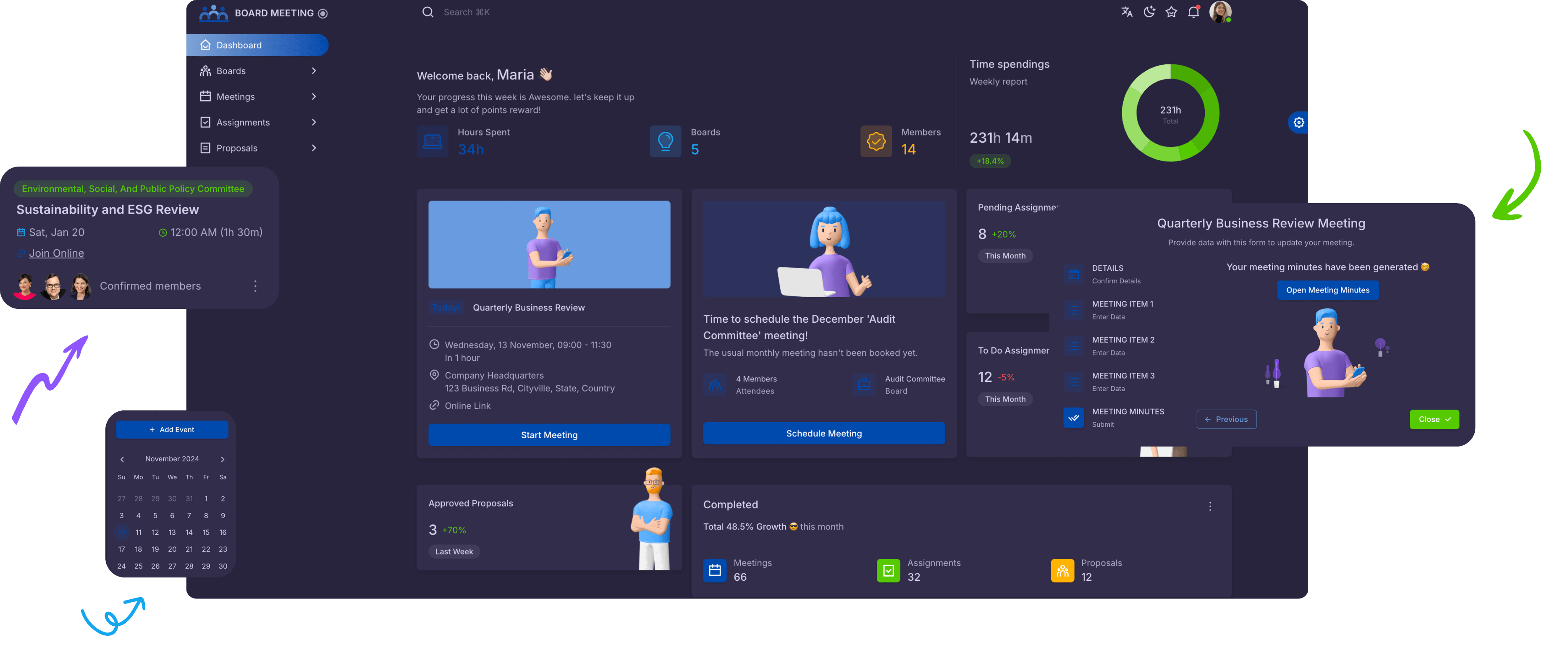Click the starred/favorites icon top bar
This screenshot has height=653, width=1568.
1172,11
